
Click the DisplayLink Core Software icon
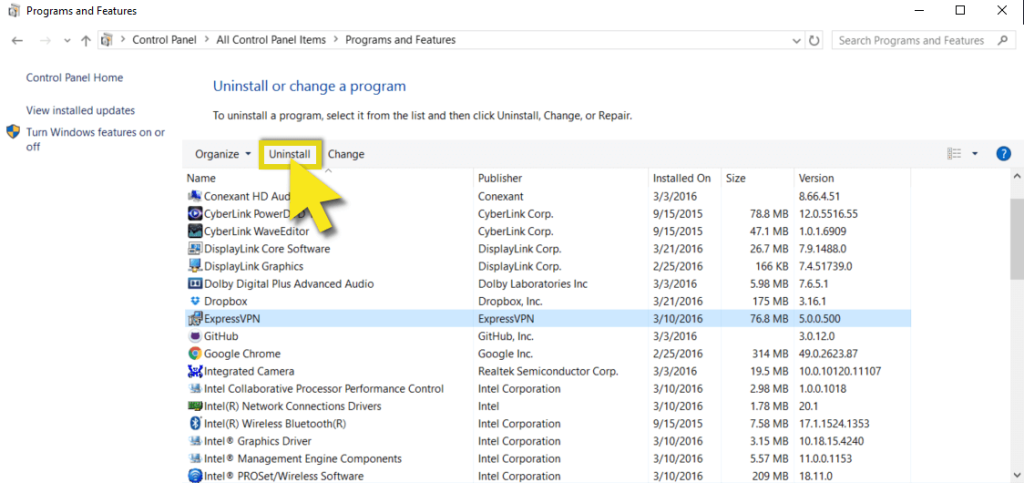pos(194,249)
